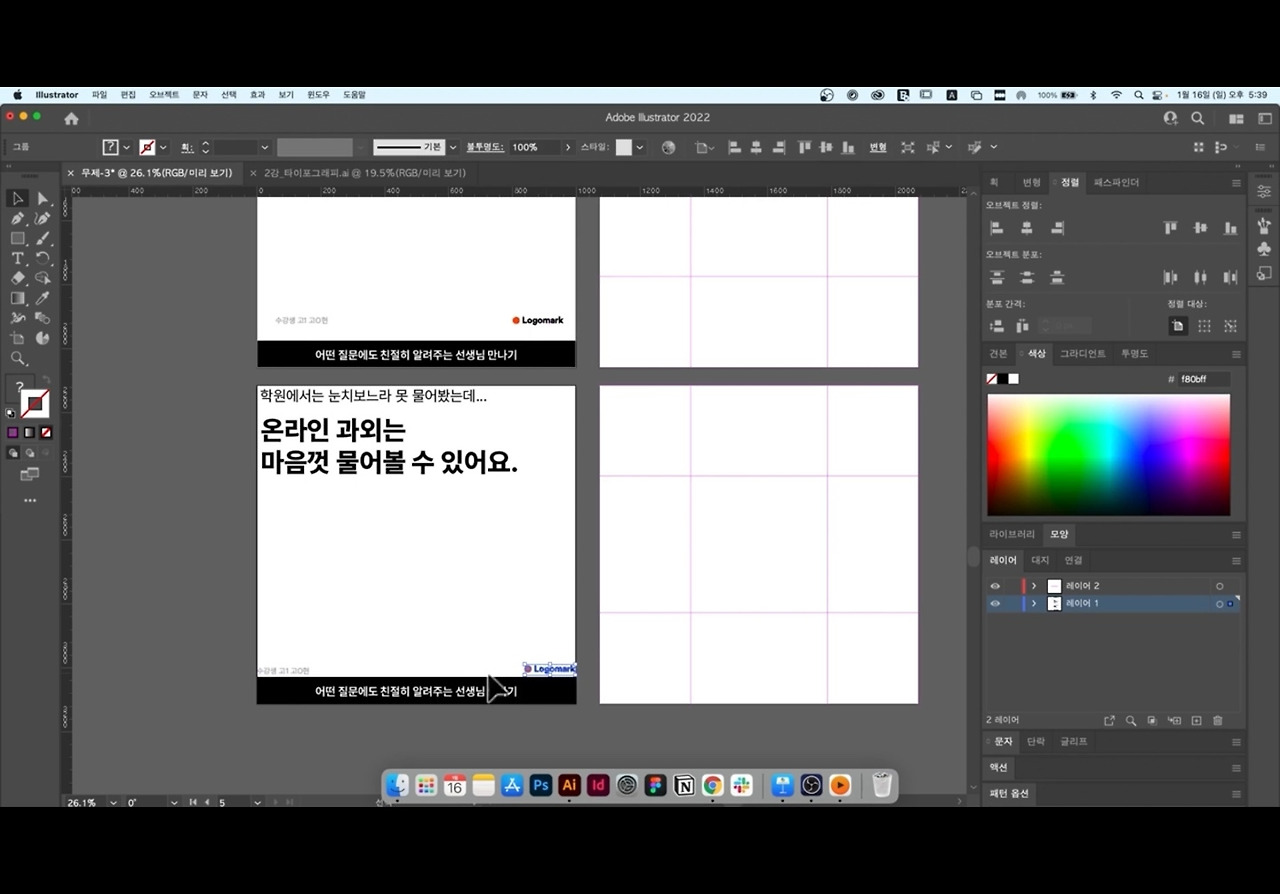Switch to the 단락 panel tab
1280x894 pixels.
click(1036, 742)
